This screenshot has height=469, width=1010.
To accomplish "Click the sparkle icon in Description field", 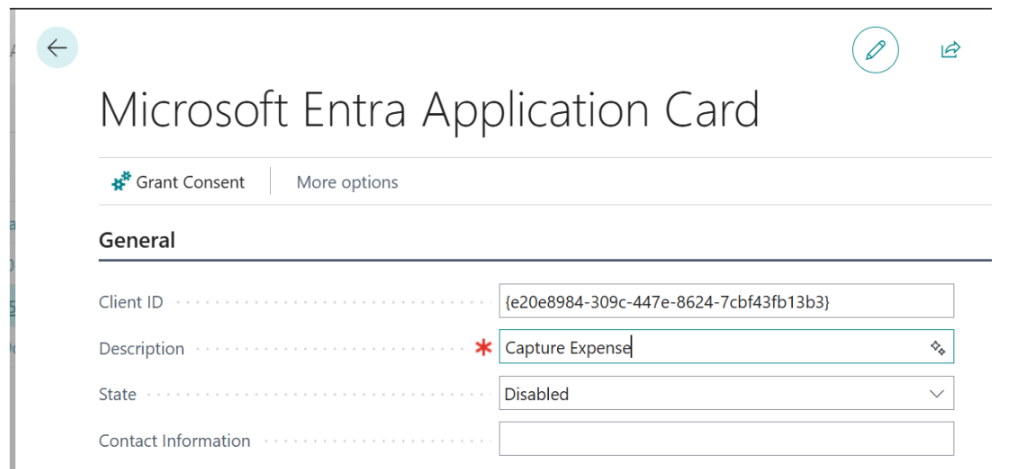I will point(937,348).
